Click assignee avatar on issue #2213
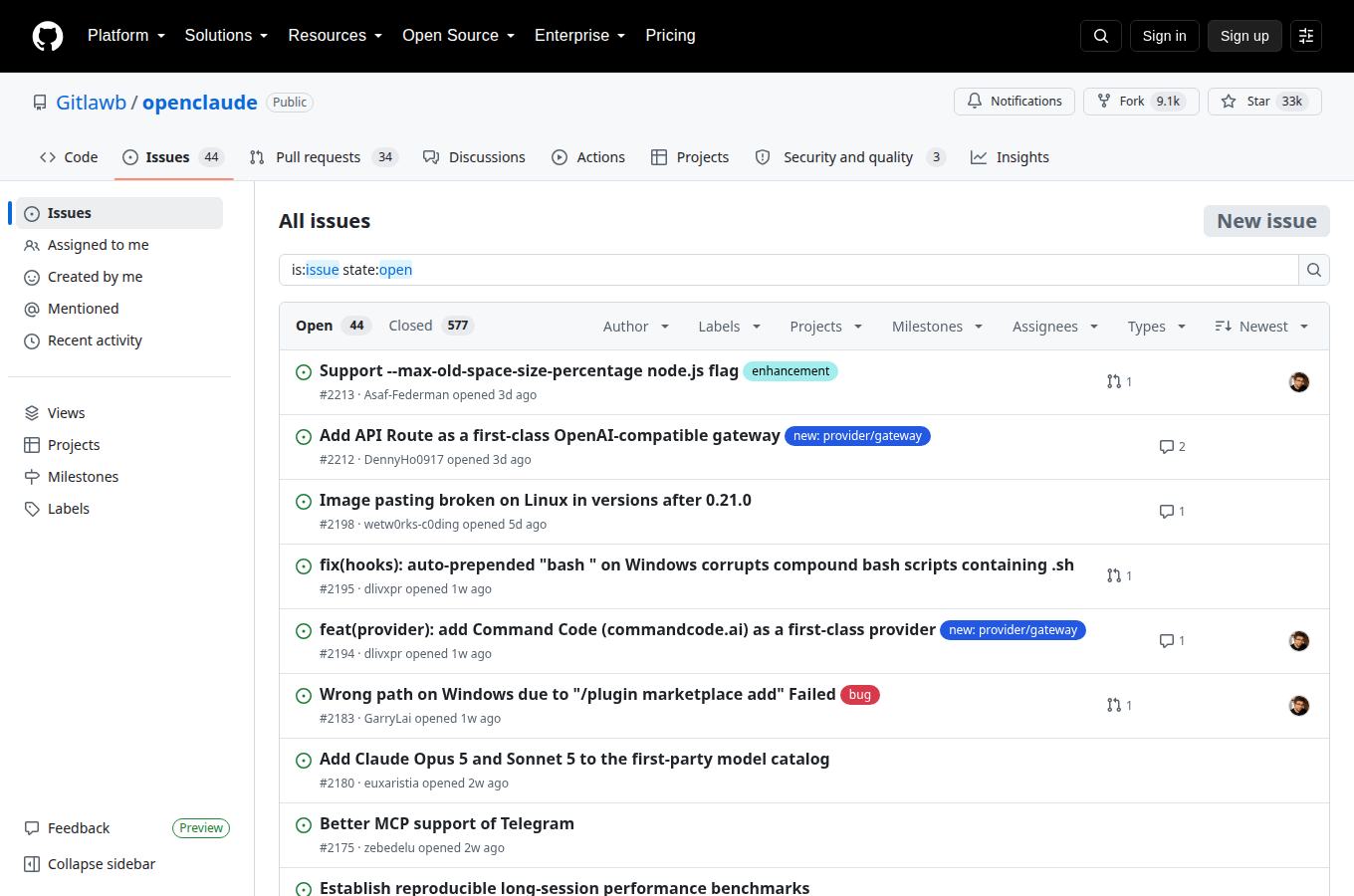1354x896 pixels. [1299, 382]
